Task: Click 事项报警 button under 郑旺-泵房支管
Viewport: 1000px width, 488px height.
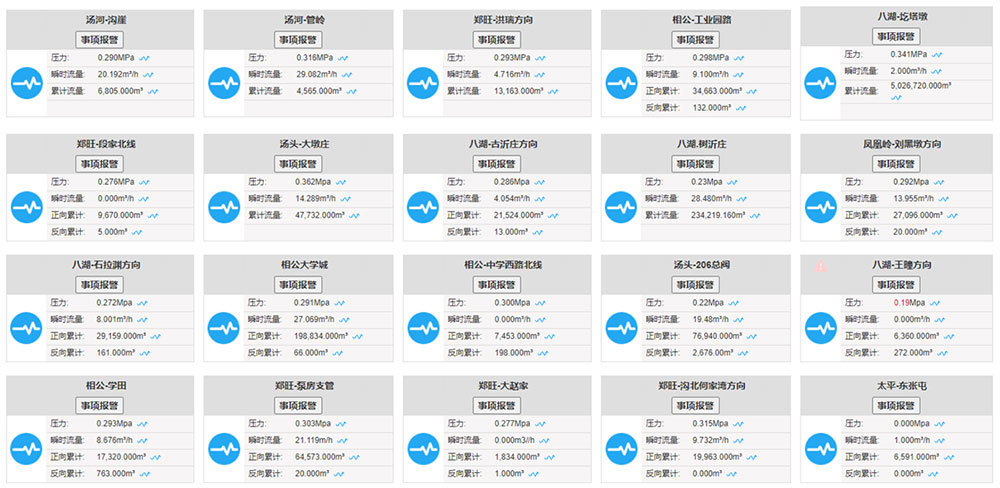Action: 298,406
